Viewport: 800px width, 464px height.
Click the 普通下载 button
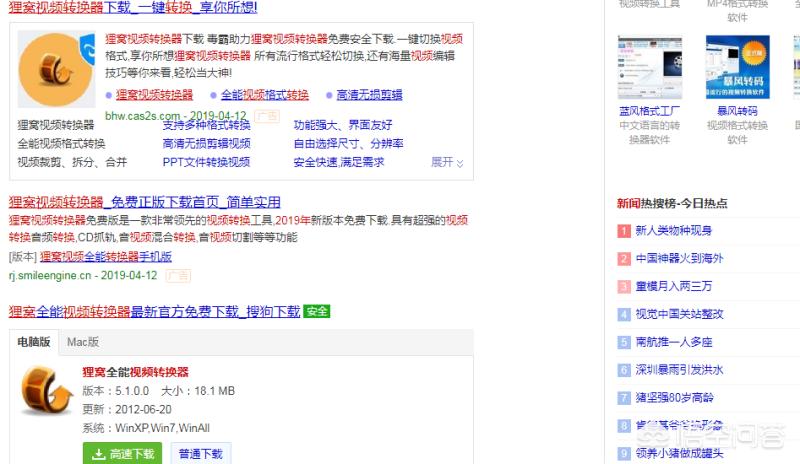pyautogui.click(x=201, y=453)
